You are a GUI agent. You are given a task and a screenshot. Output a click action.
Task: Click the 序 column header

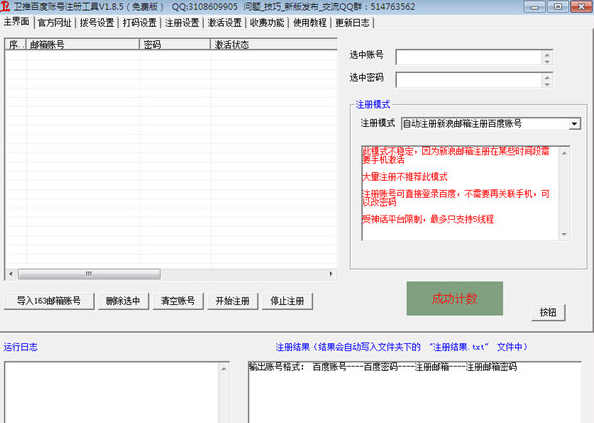[x=15, y=45]
